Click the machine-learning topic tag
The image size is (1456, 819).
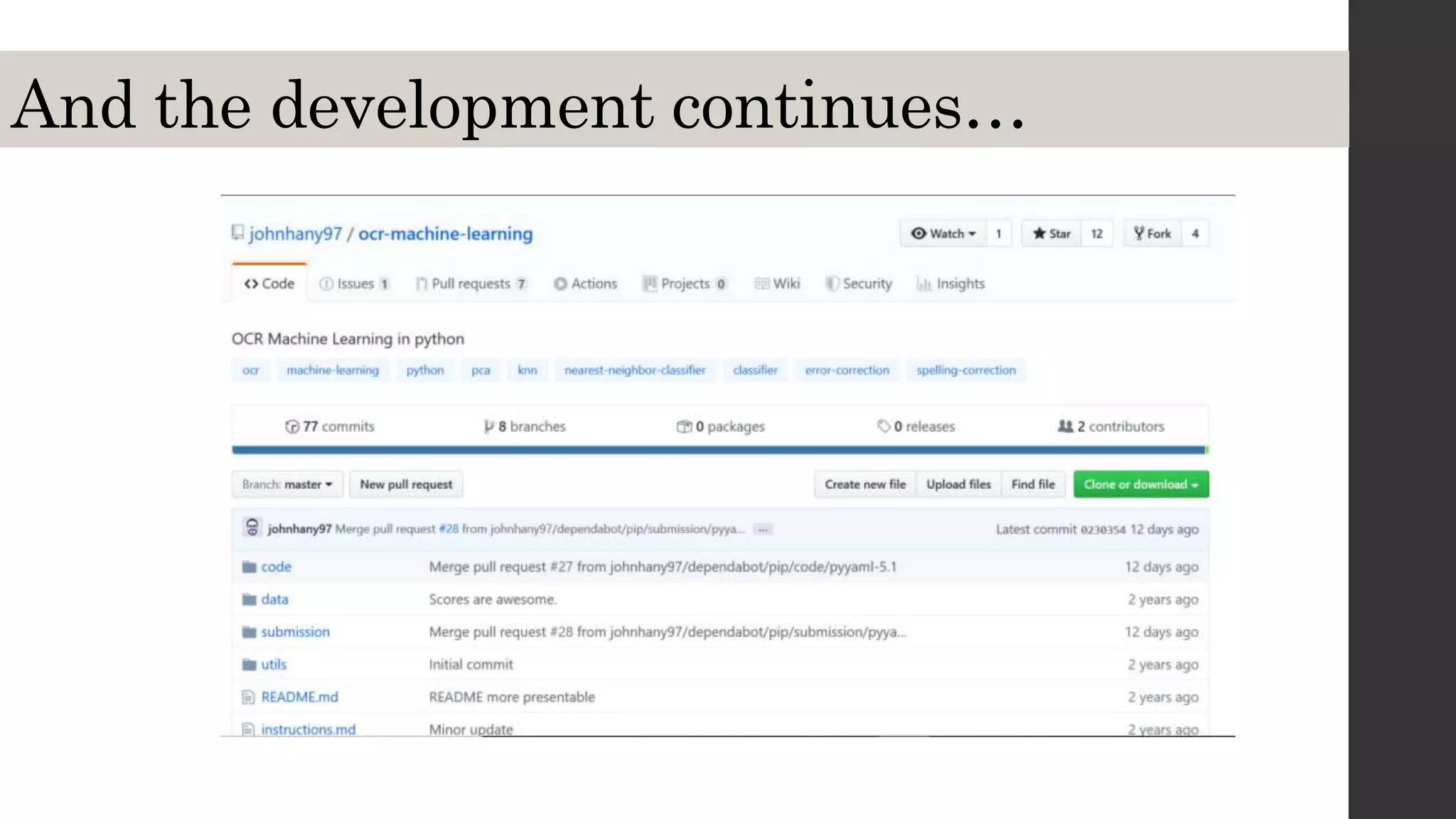pos(333,370)
